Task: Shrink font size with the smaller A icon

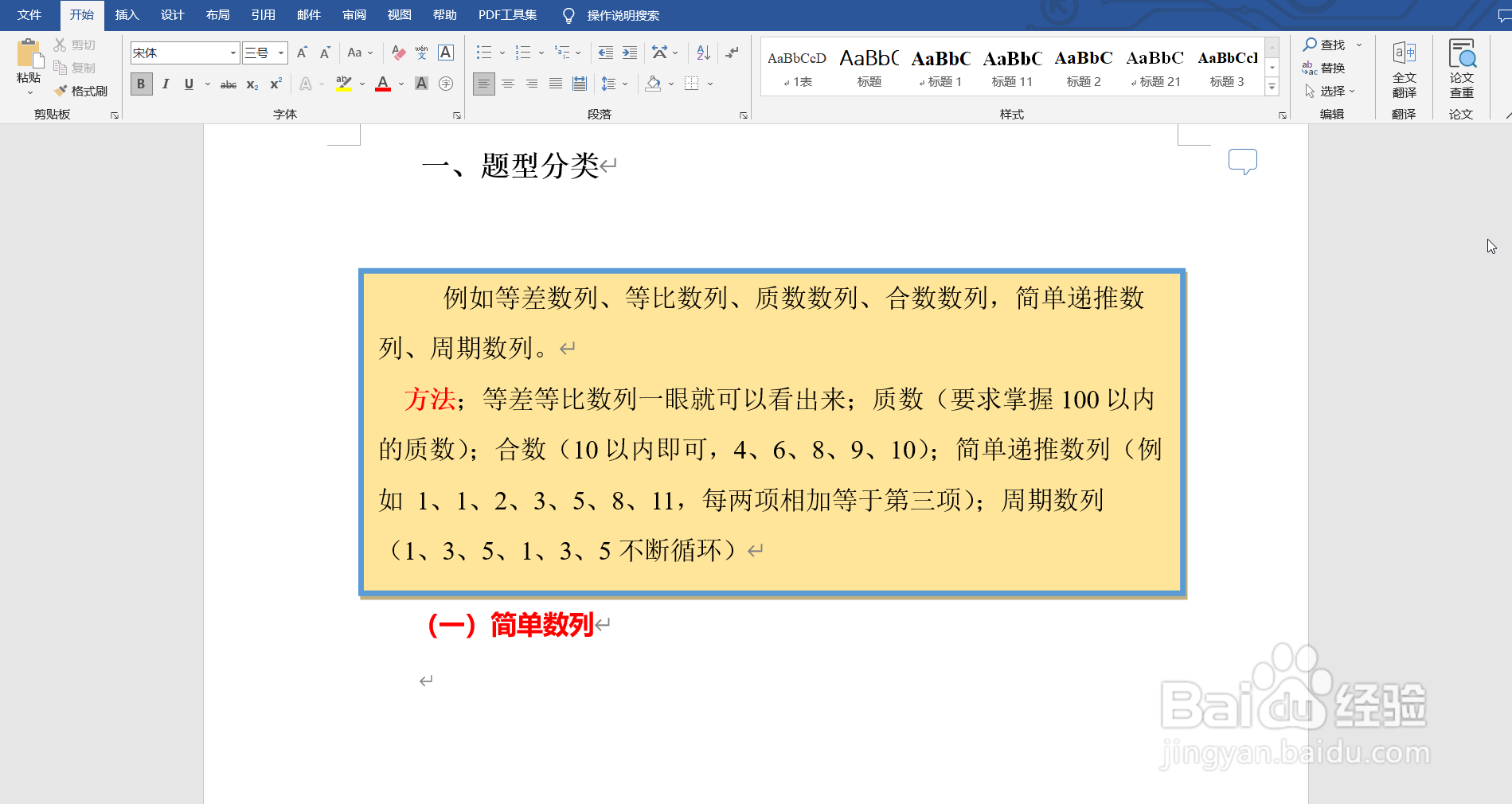Action: 325,53
